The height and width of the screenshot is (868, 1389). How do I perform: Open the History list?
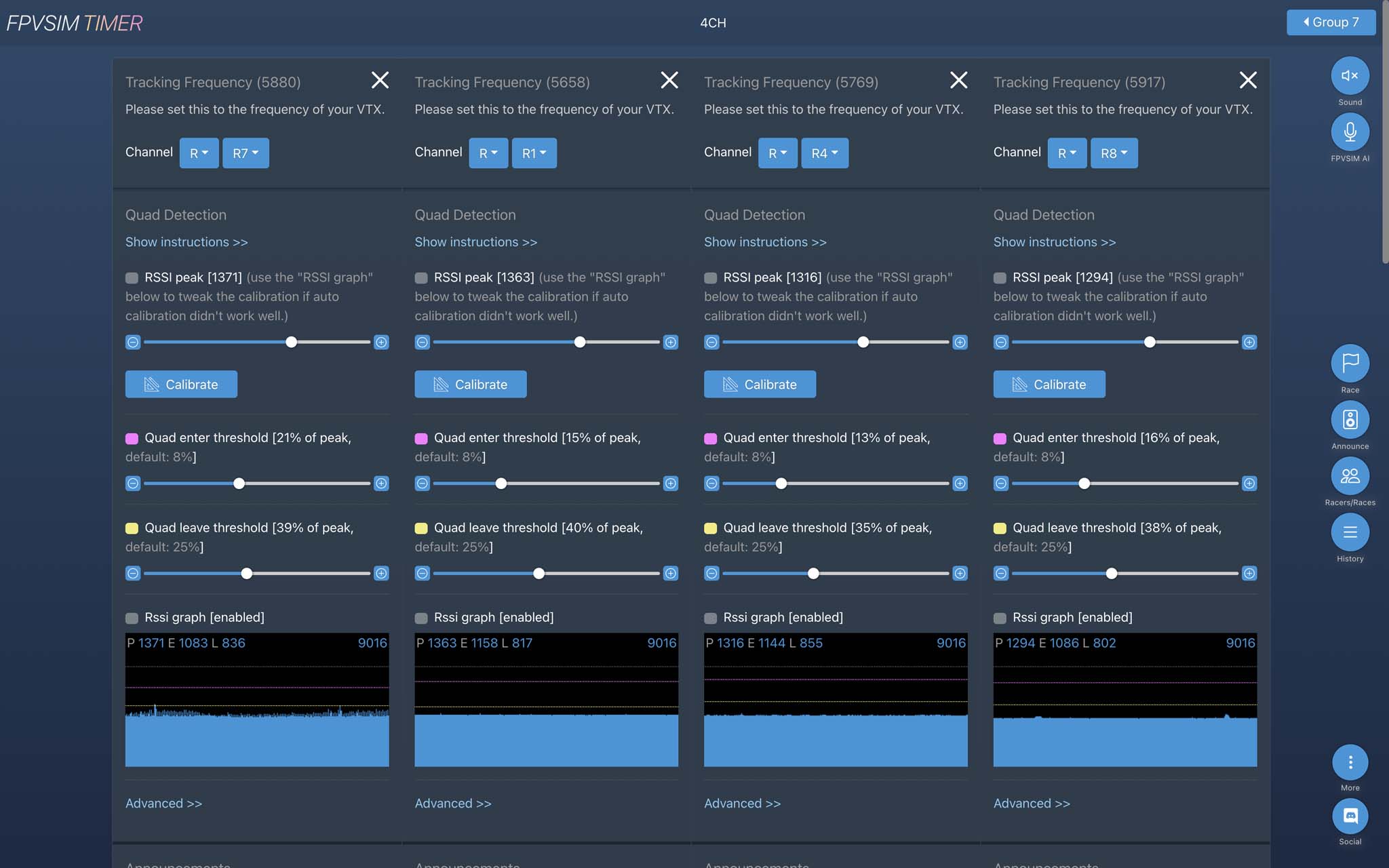pyautogui.click(x=1350, y=532)
